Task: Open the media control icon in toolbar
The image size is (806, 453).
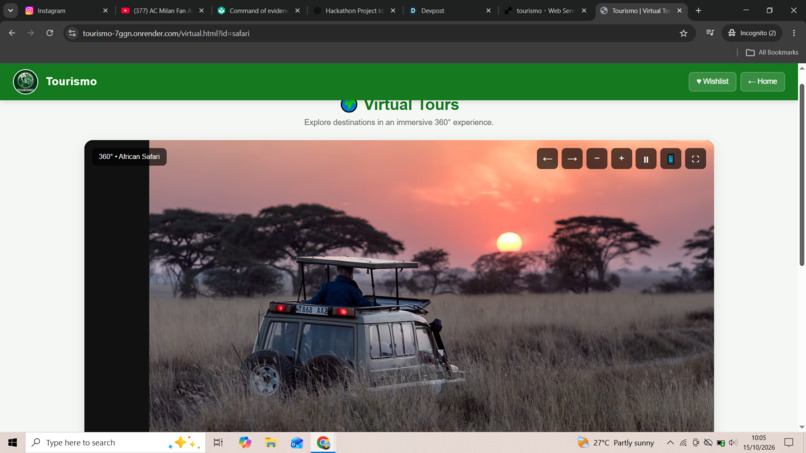Action: (x=710, y=33)
